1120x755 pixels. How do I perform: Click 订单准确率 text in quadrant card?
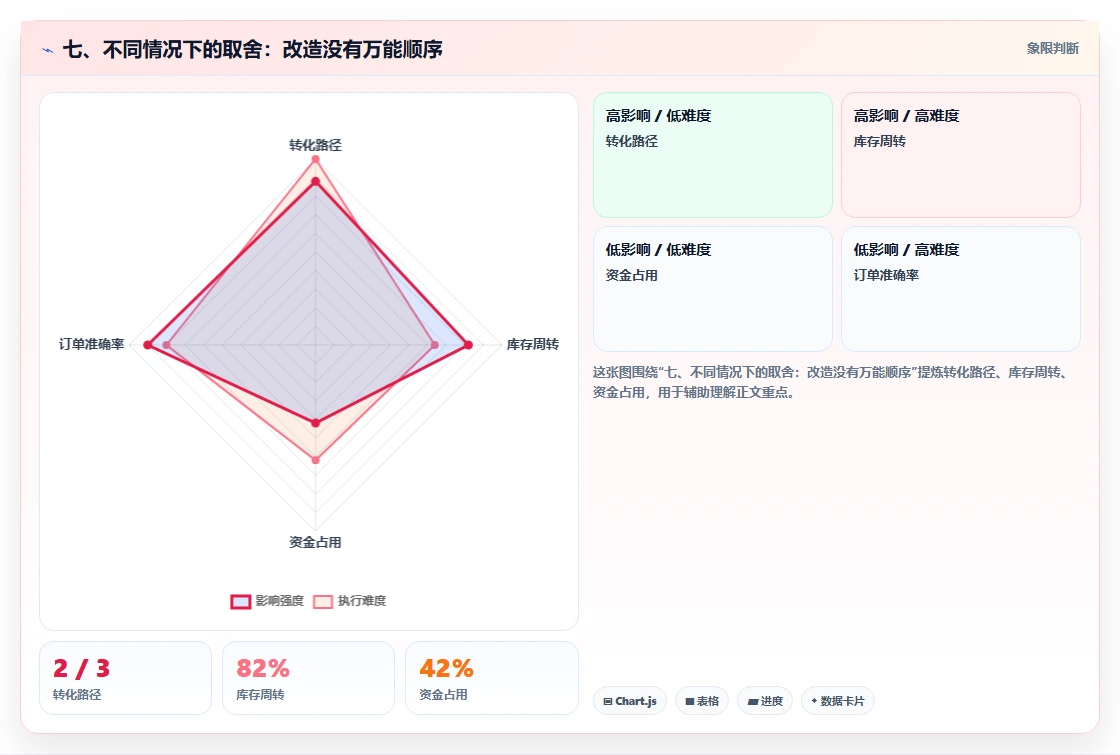tap(886, 275)
